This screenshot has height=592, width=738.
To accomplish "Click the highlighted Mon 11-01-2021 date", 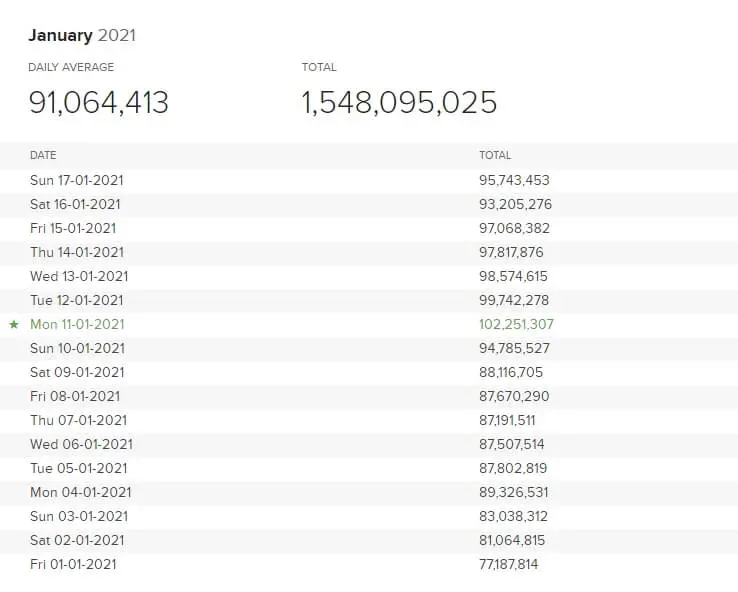I will point(77,324).
